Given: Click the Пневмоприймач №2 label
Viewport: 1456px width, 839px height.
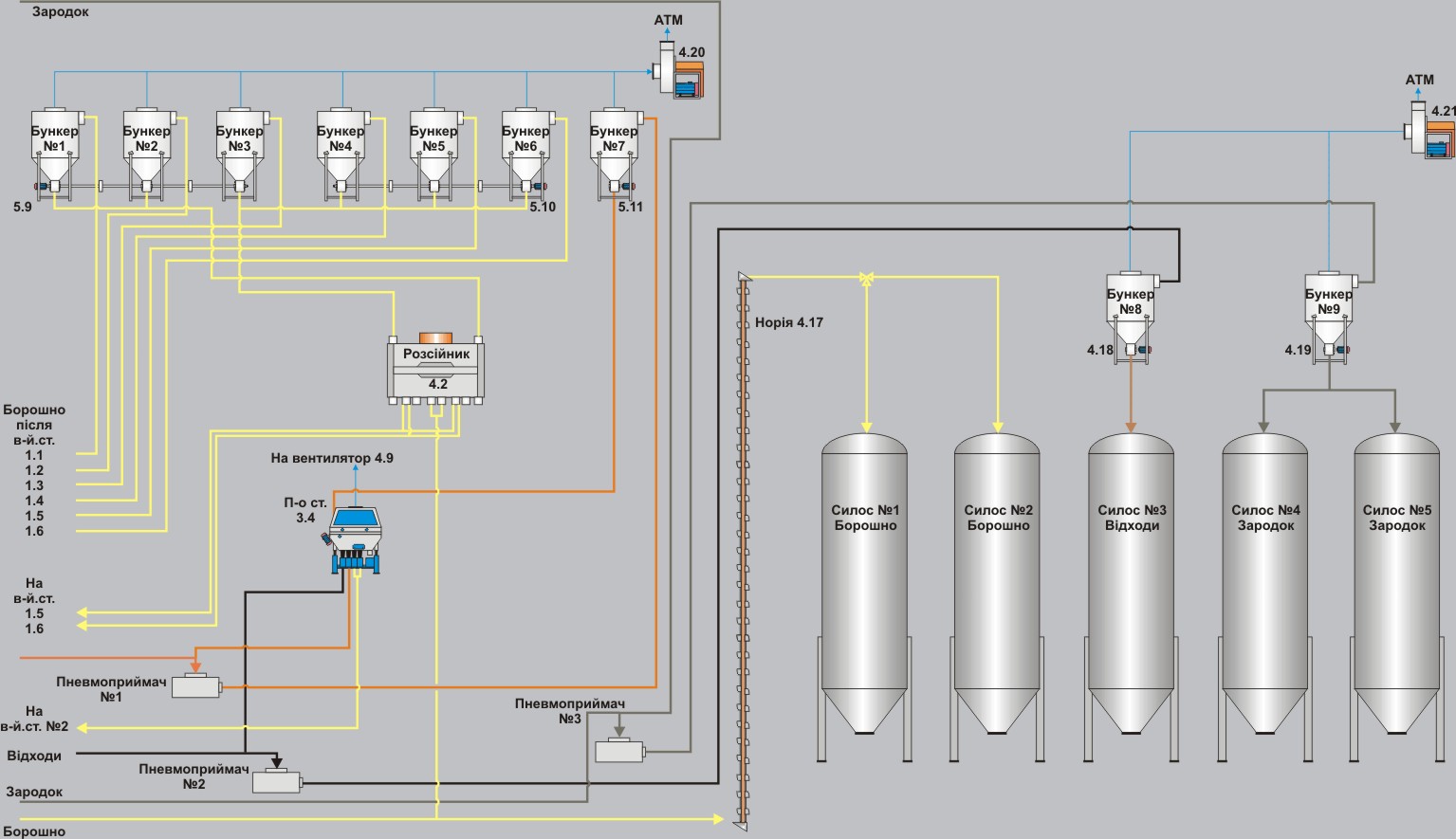Looking at the screenshot, I should 194,776.
